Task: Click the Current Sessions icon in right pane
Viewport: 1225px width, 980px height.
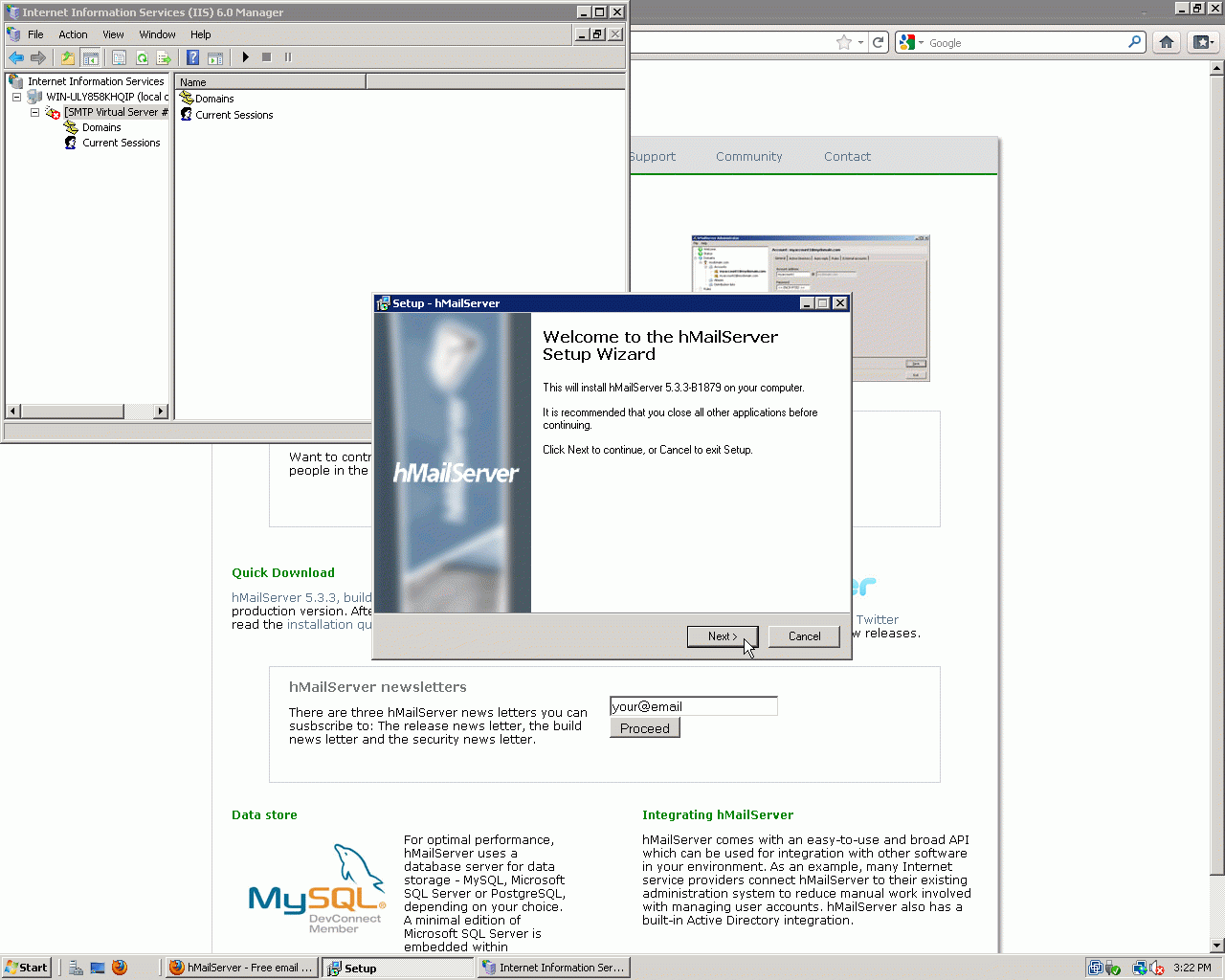Action: point(187,114)
